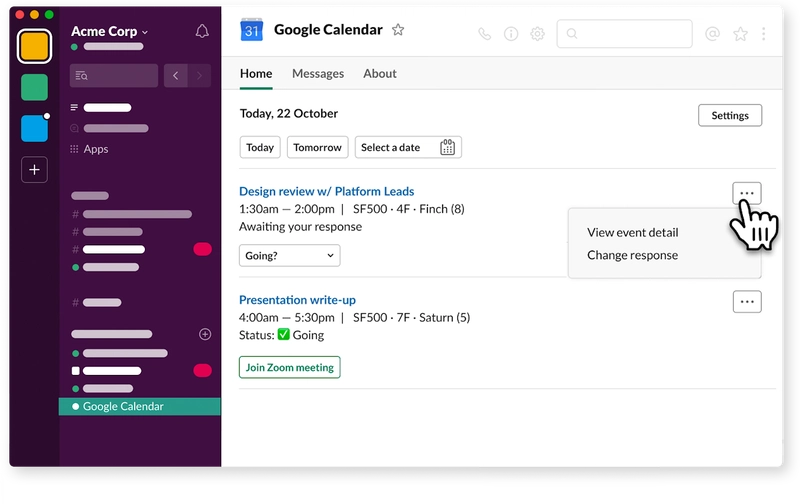The image size is (800, 504).
Task: Switch to the Messages tab
Action: 317,74
